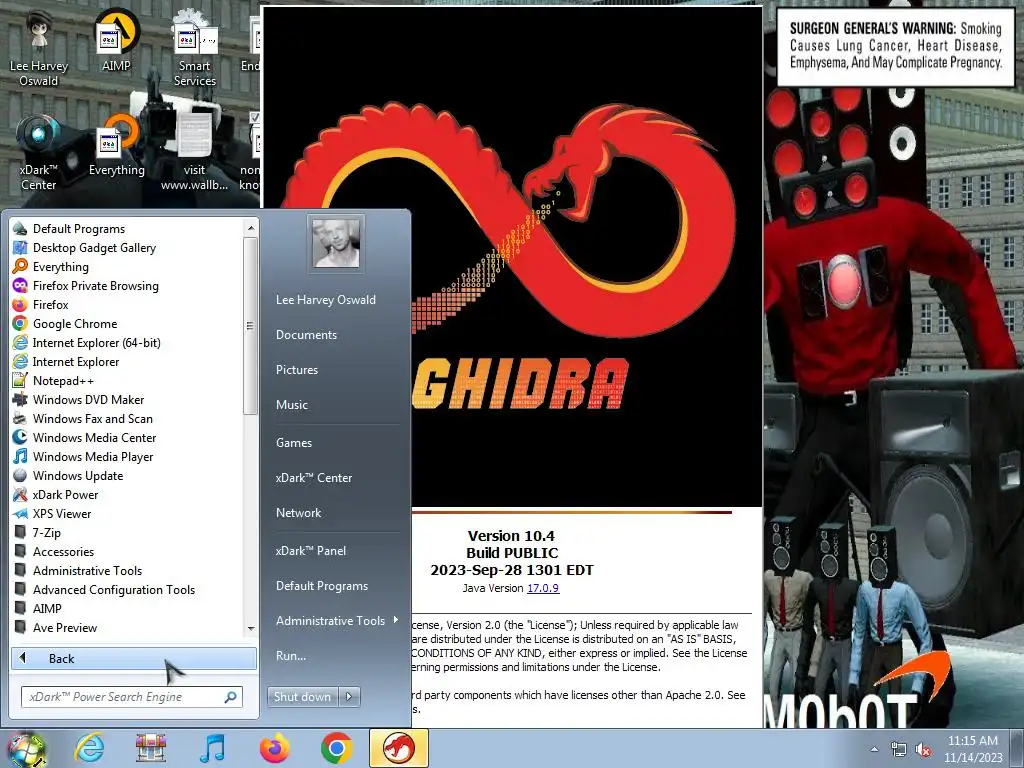Open the network tray icon
The height and width of the screenshot is (768, 1024).
[x=899, y=750]
